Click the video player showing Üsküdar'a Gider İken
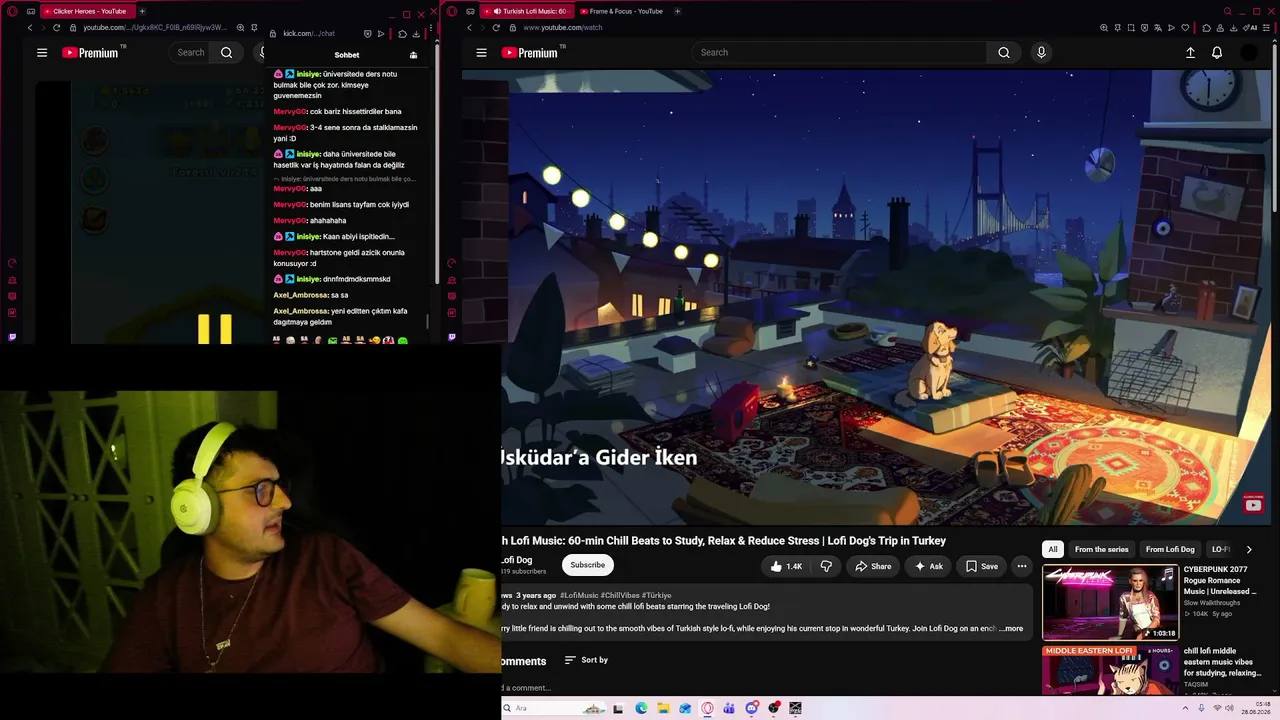 tap(888, 297)
